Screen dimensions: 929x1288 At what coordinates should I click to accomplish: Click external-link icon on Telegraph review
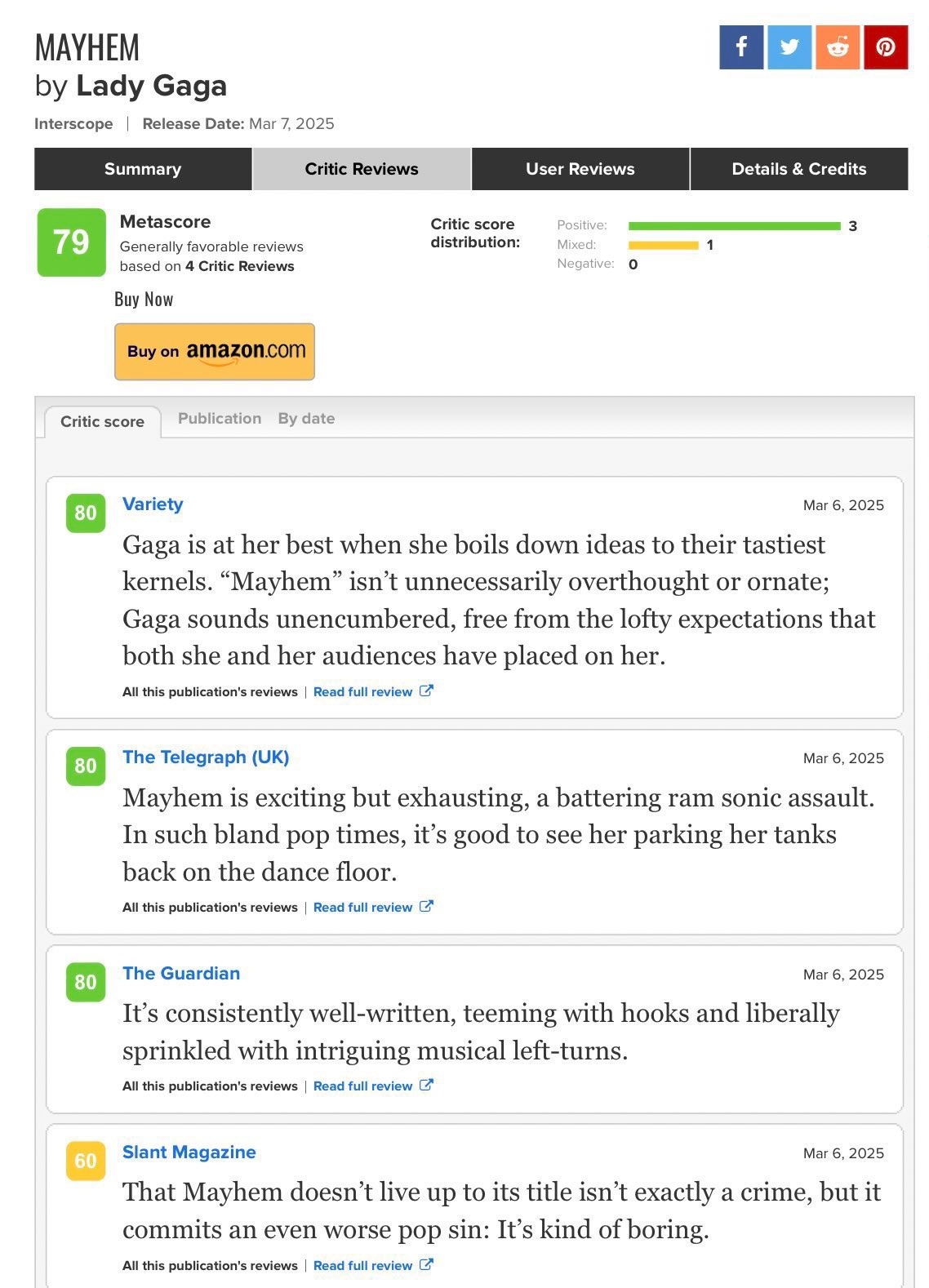(x=426, y=906)
